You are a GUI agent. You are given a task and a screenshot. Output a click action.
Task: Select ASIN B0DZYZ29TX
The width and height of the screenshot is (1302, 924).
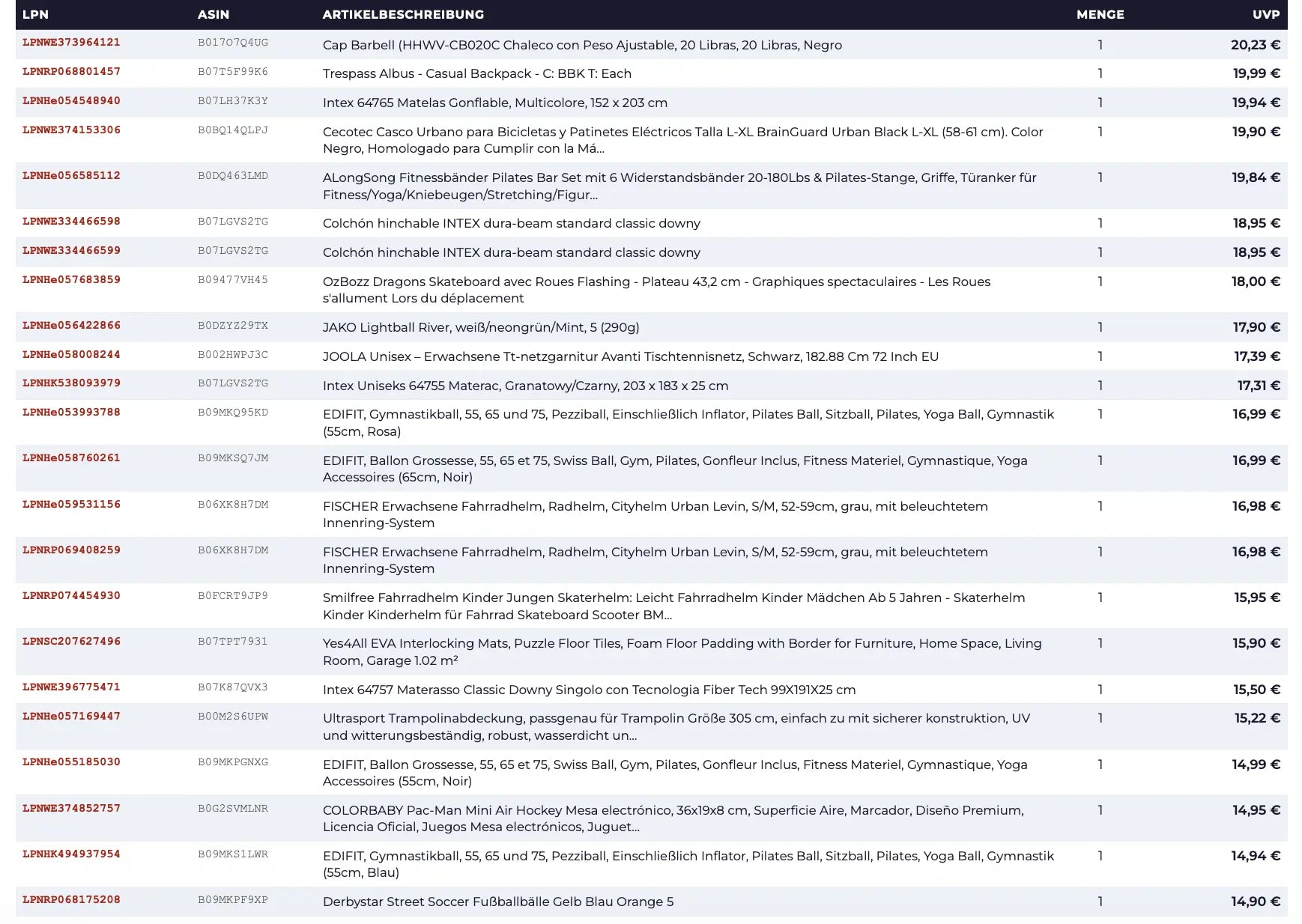pyautogui.click(x=233, y=326)
